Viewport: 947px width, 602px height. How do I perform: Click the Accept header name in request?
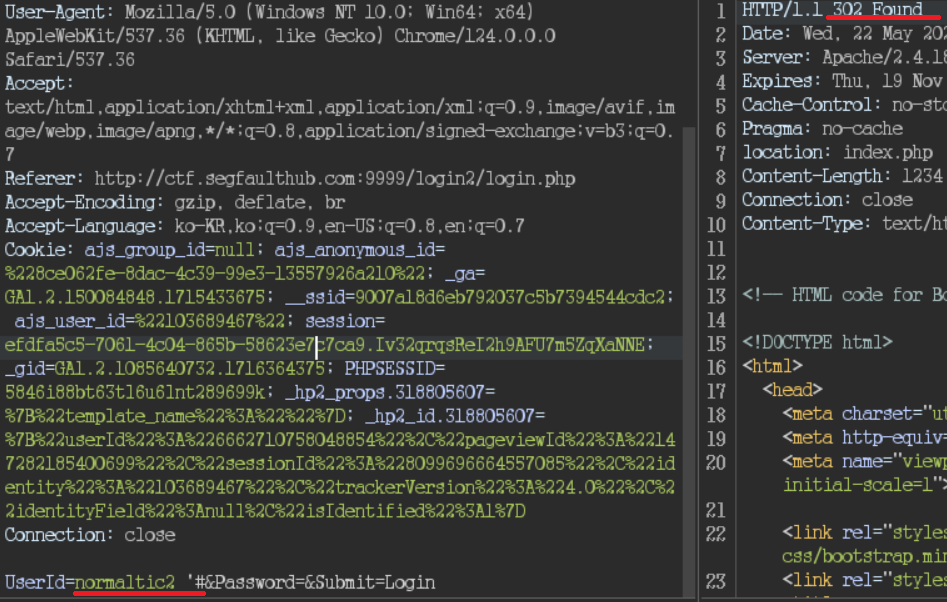[39, 83]
